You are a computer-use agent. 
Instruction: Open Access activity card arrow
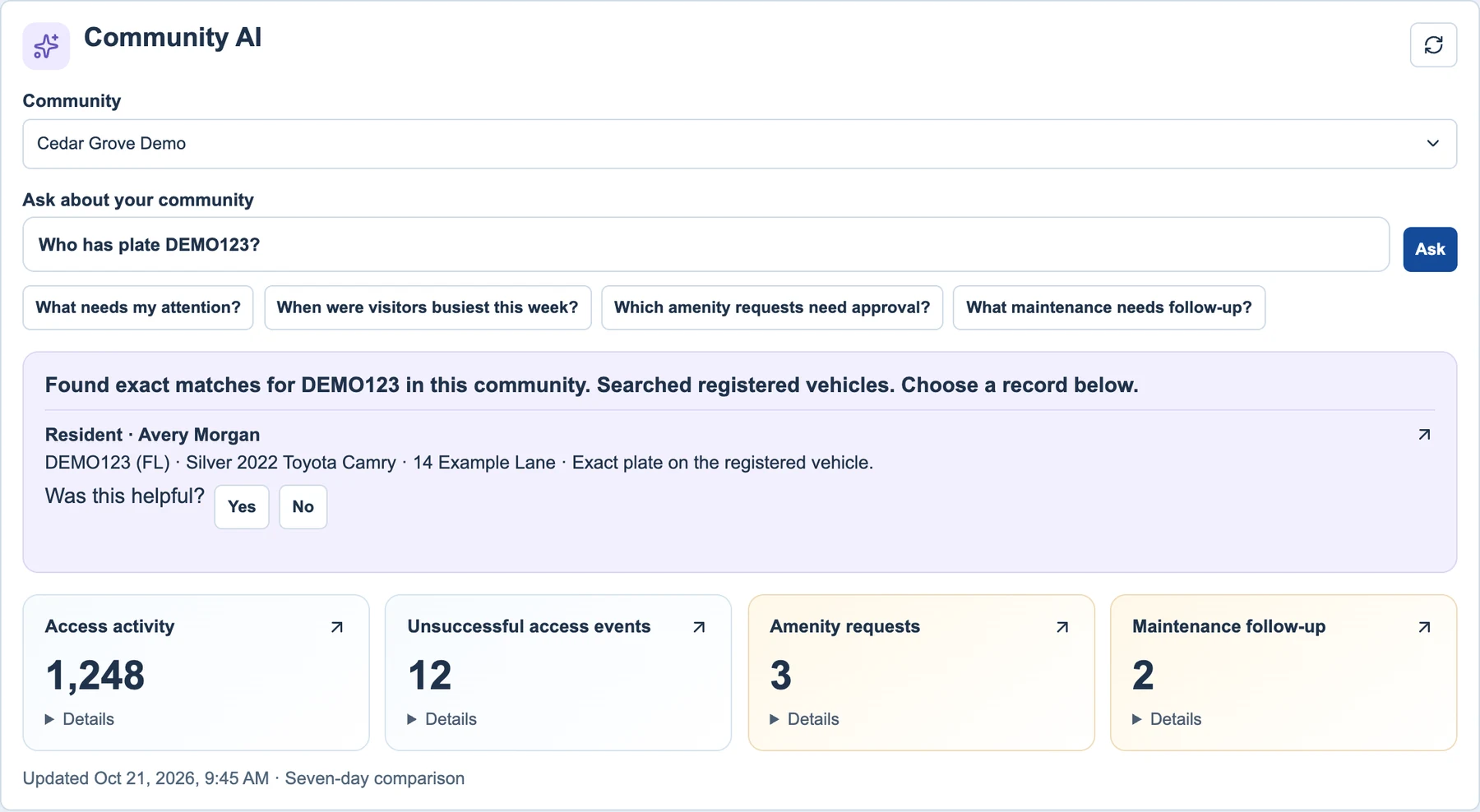(x=336, y=627)
